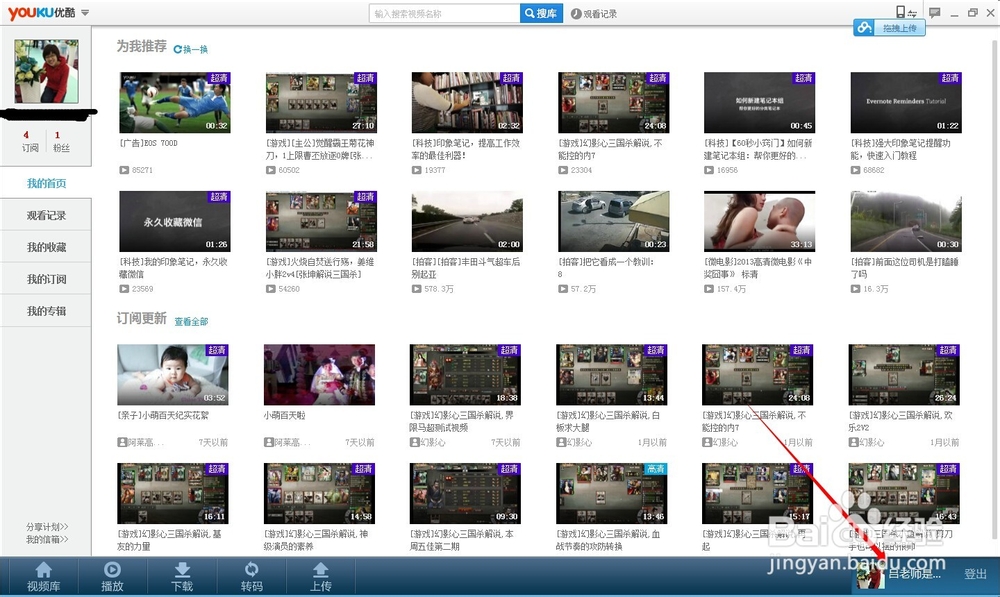Select 我的专辑 in sidebar

pyautogui.click(x=46, y=311)
